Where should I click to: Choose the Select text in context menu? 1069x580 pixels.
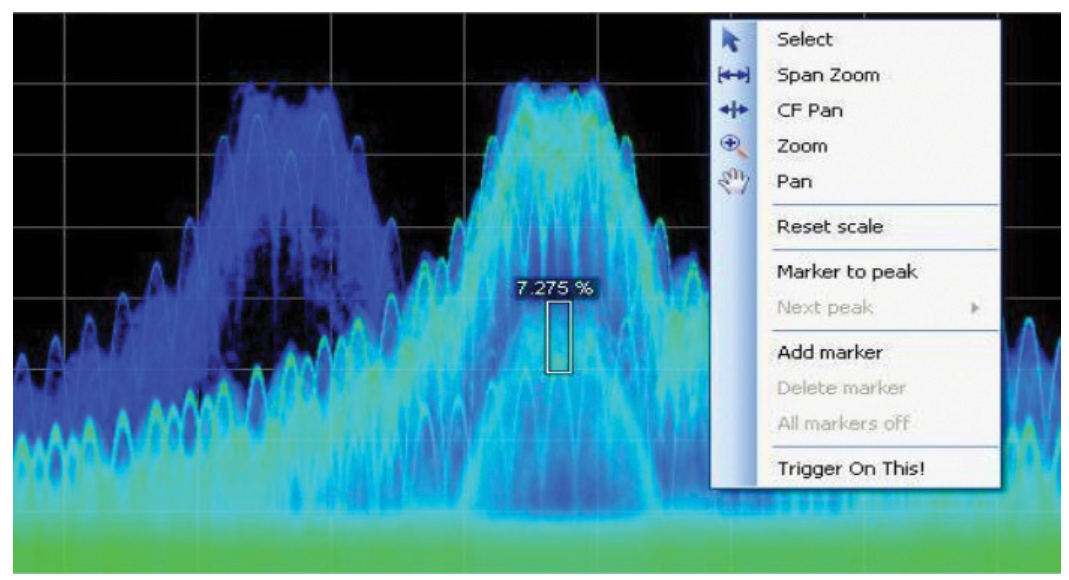pyautogui.click(x=804, y=40)
